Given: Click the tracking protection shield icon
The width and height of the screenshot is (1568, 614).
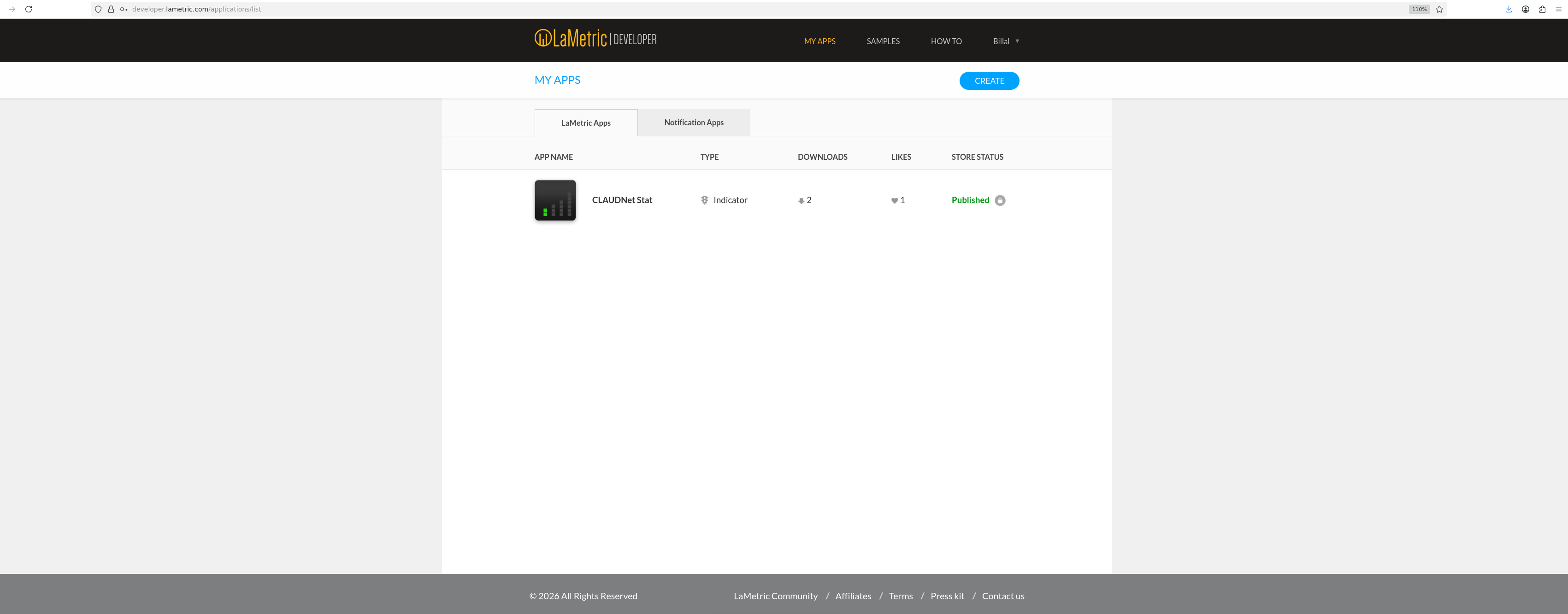Looking at the screenshot, I should 98,9.
